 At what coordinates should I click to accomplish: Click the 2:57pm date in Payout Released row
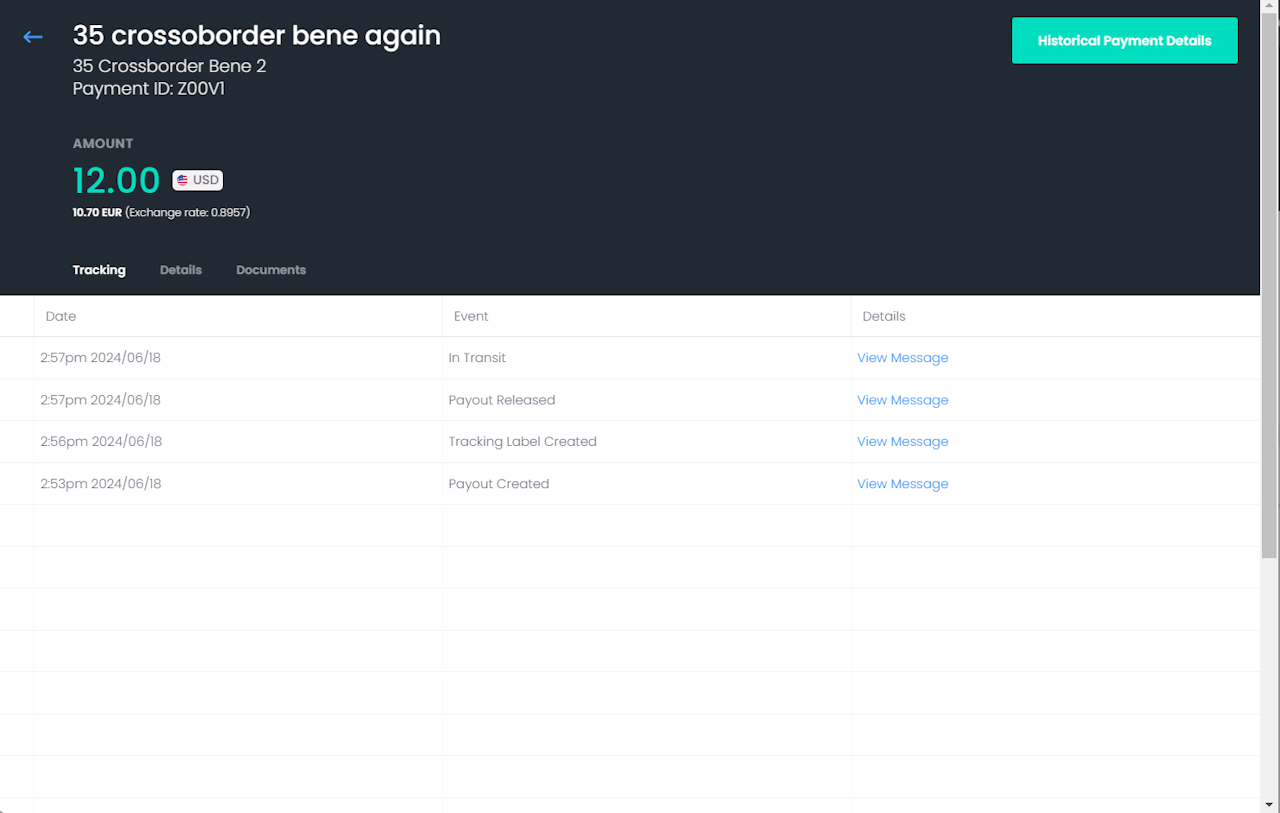[x=101, y=400]
